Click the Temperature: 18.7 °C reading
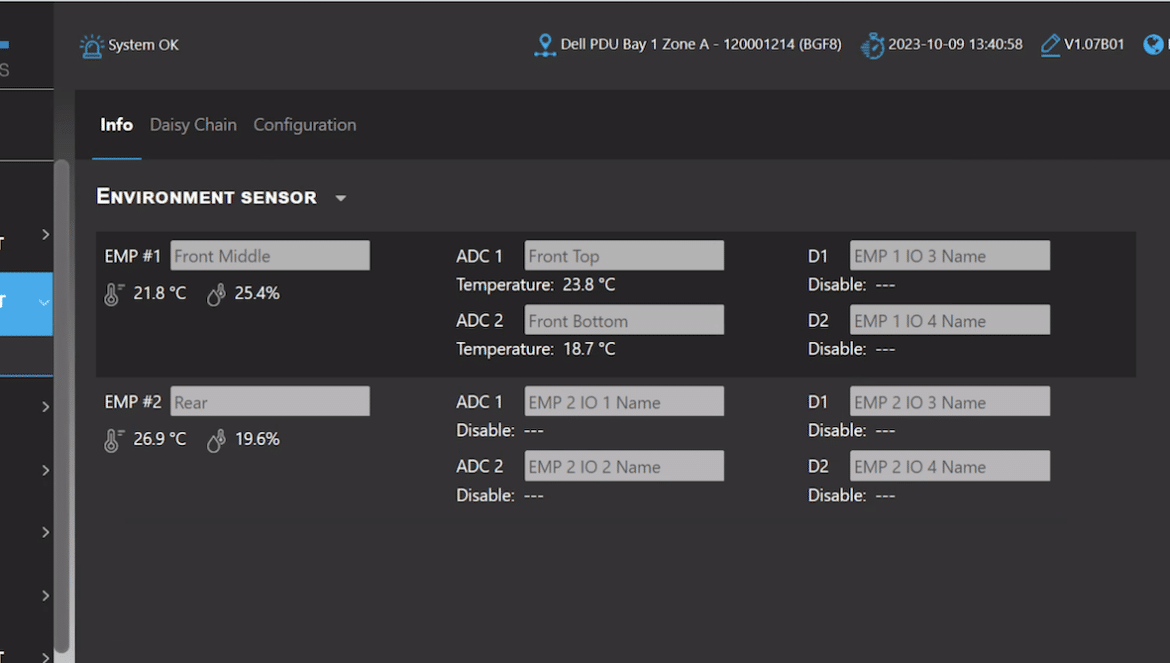 (536, 349)
